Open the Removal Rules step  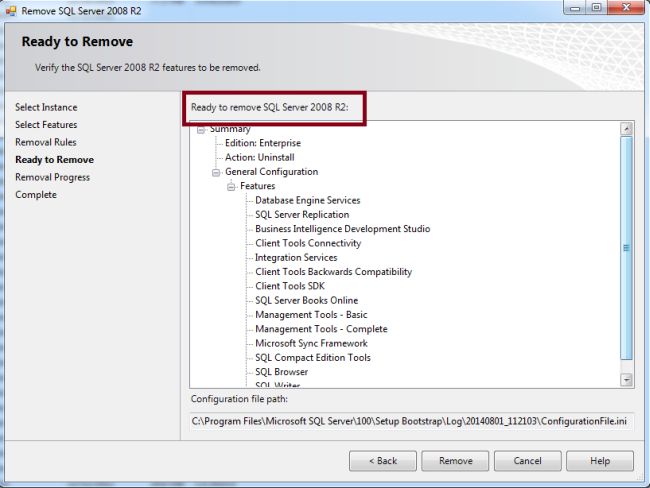46,142
